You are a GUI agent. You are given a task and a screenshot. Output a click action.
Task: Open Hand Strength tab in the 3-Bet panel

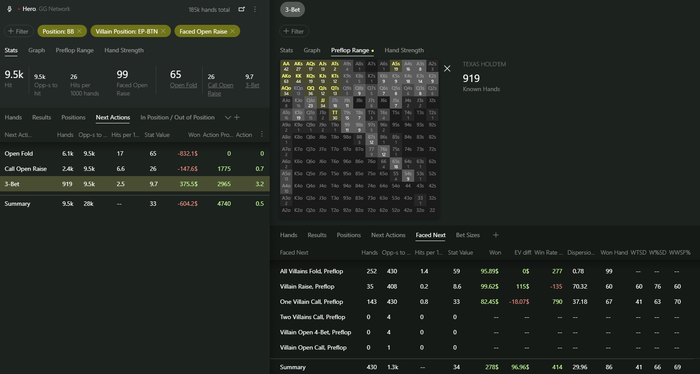pyautogui.click(x=404, y=50)
